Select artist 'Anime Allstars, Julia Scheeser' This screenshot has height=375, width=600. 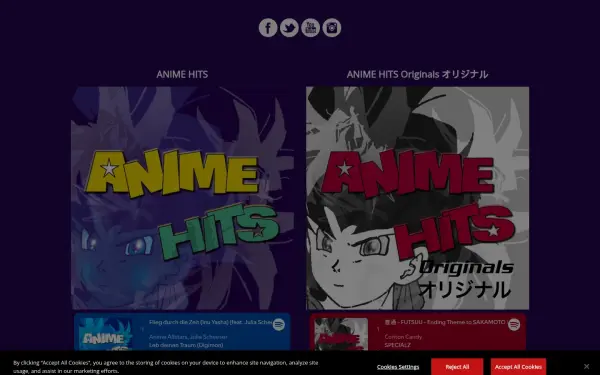[x=188, y=337]
